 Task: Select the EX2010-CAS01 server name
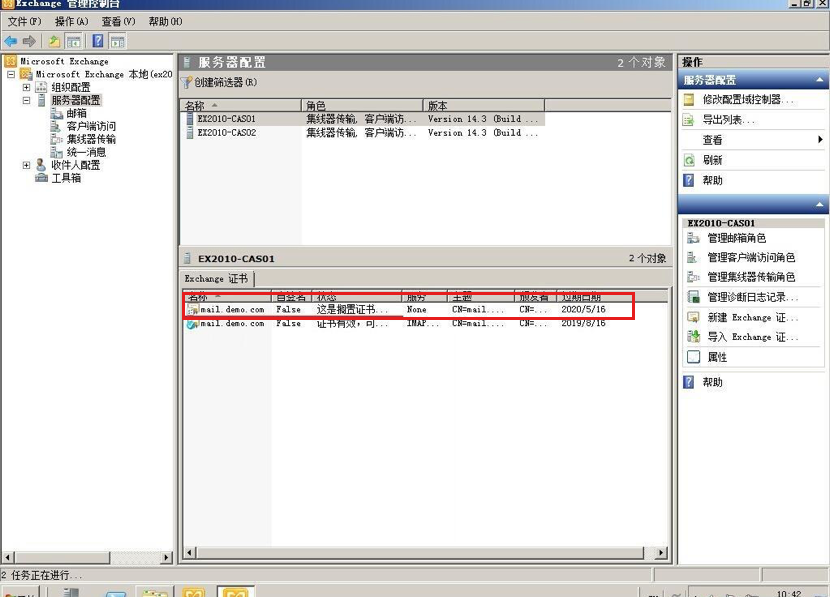pyautogui.click(x=226, y=119)
